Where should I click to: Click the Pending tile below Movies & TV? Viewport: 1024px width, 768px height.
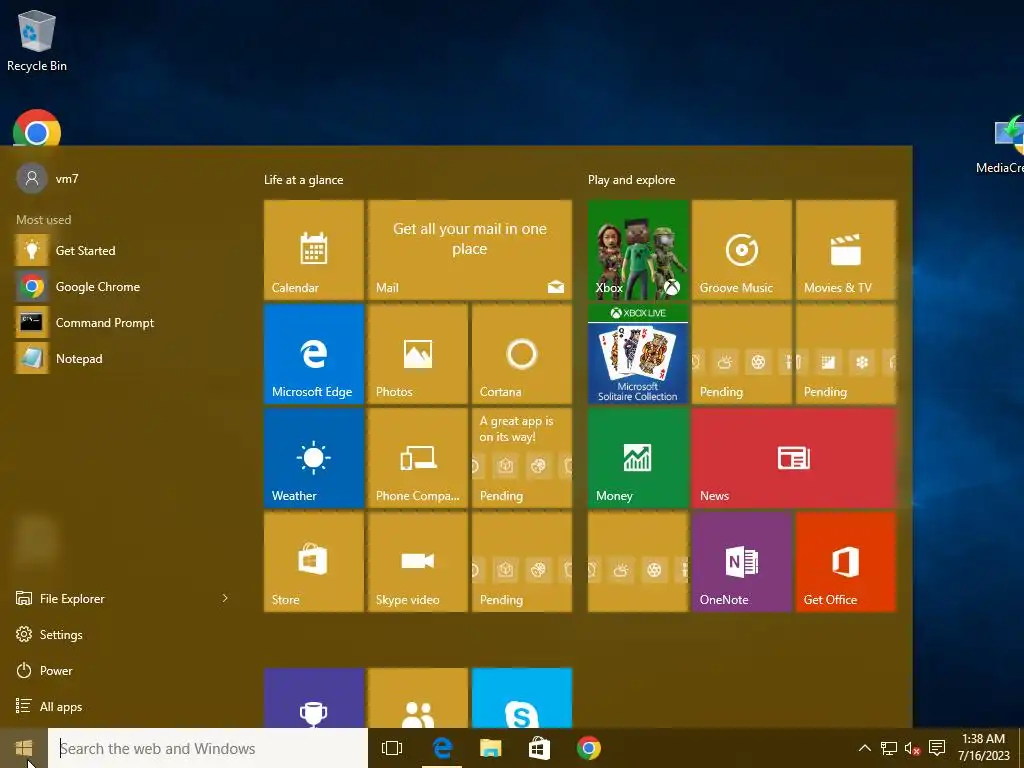pos(845,353)
